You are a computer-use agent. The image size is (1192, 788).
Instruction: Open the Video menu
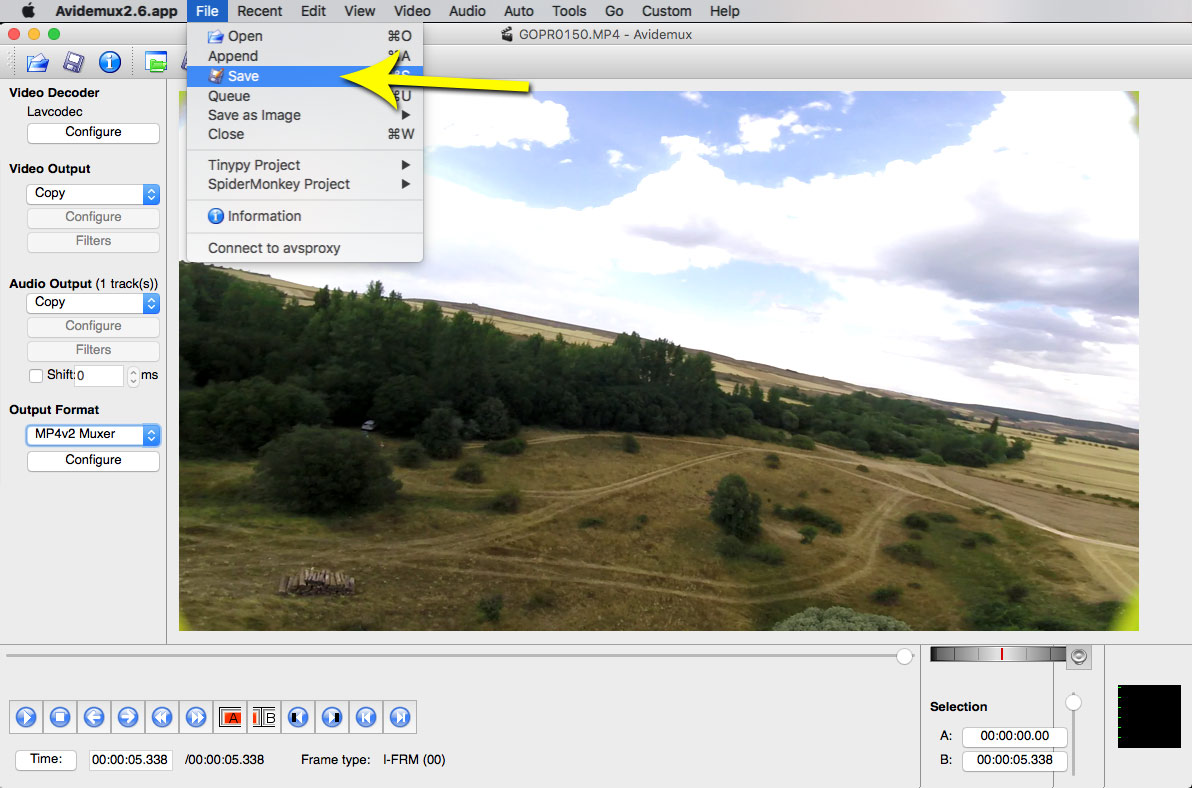point(412,11)
